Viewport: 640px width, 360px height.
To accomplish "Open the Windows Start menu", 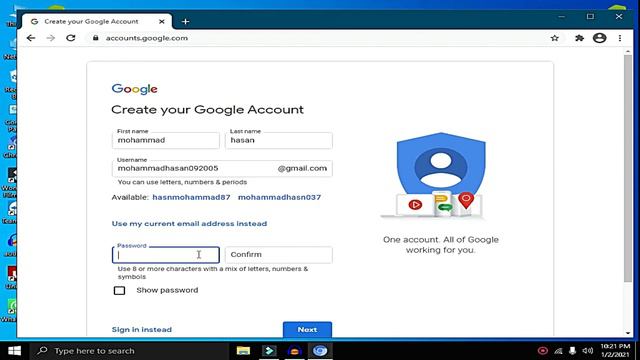I will [14, 351].
